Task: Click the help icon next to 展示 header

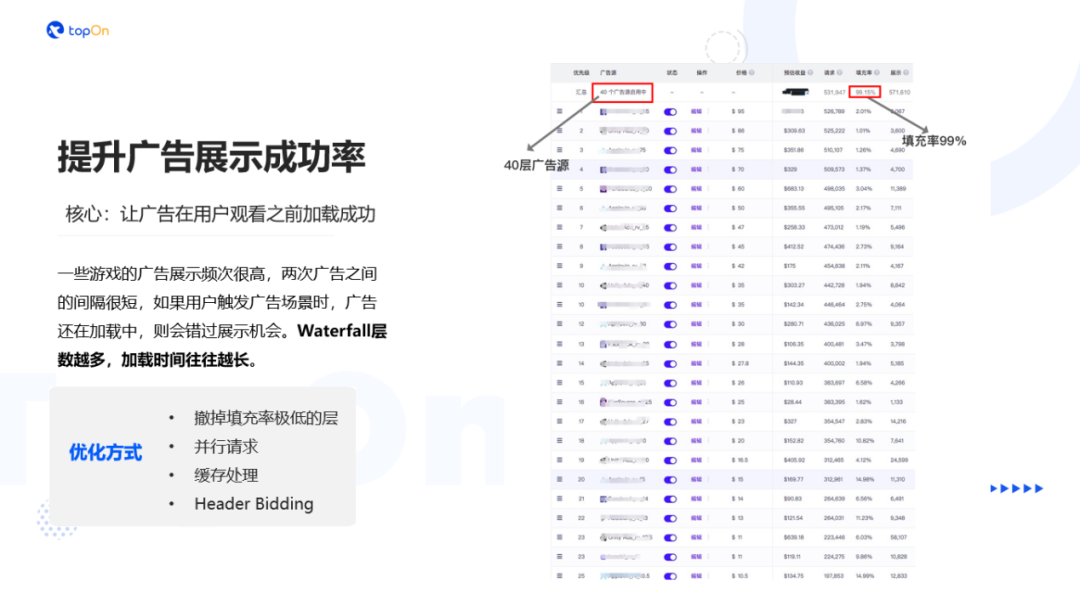Action: point(906,72)
